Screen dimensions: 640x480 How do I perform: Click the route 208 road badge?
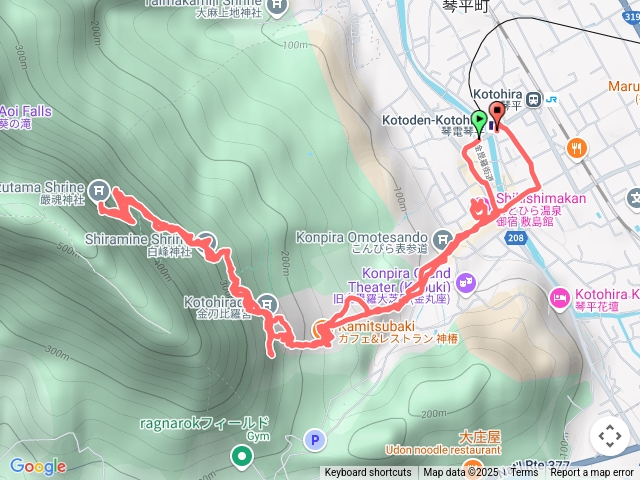[516, 238]
